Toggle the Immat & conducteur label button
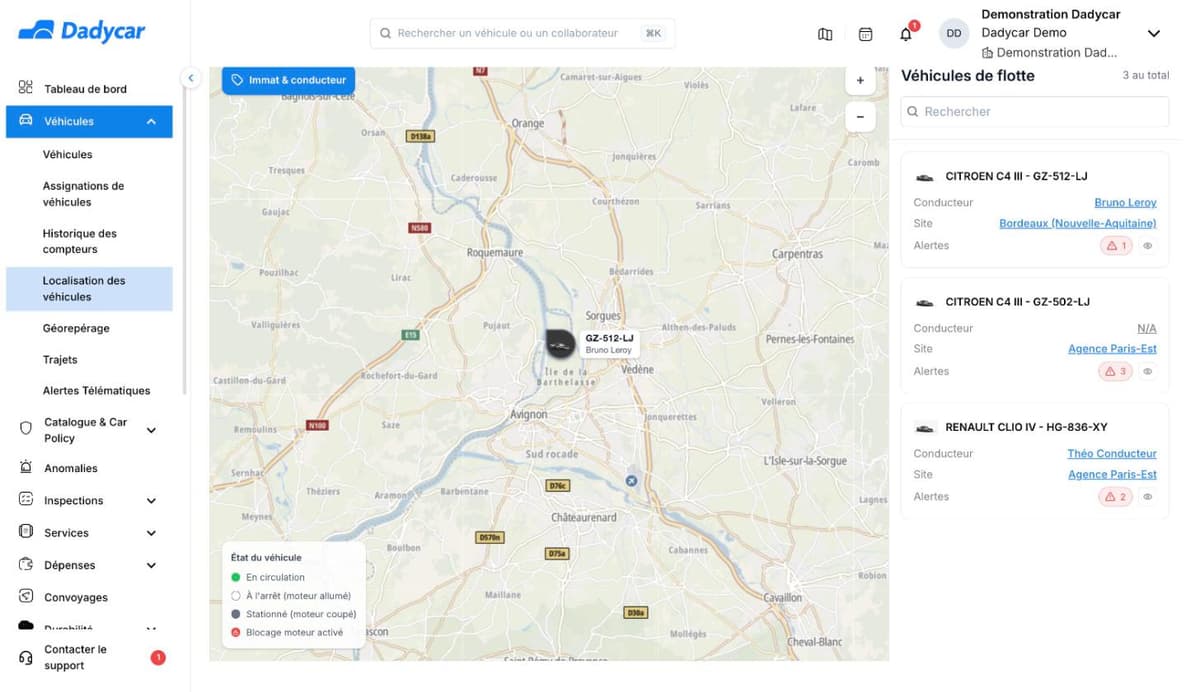Image resolution: width=1200 pixels, height=692 pixels. tap(288, 80)
